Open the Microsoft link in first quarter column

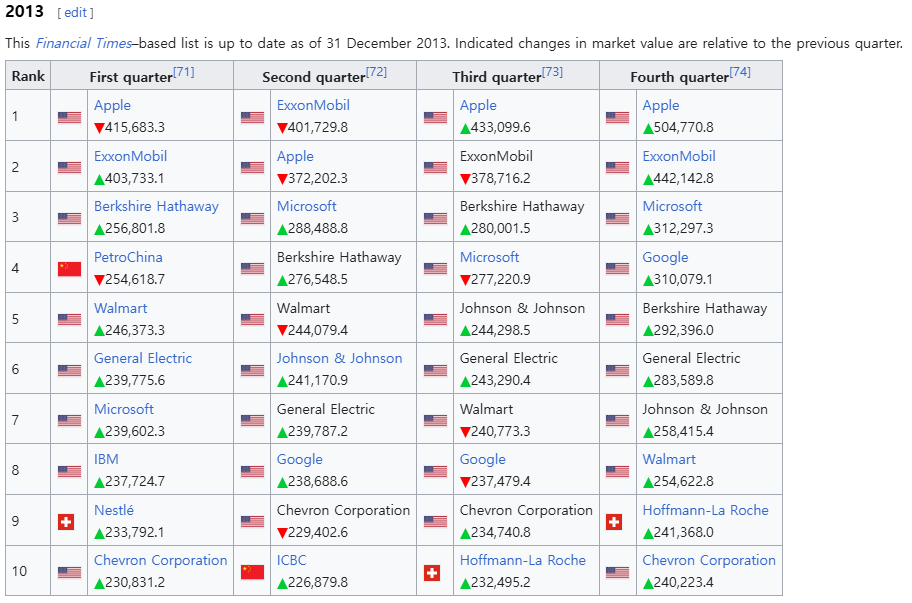pyautogui.click(x=124, y=409)
